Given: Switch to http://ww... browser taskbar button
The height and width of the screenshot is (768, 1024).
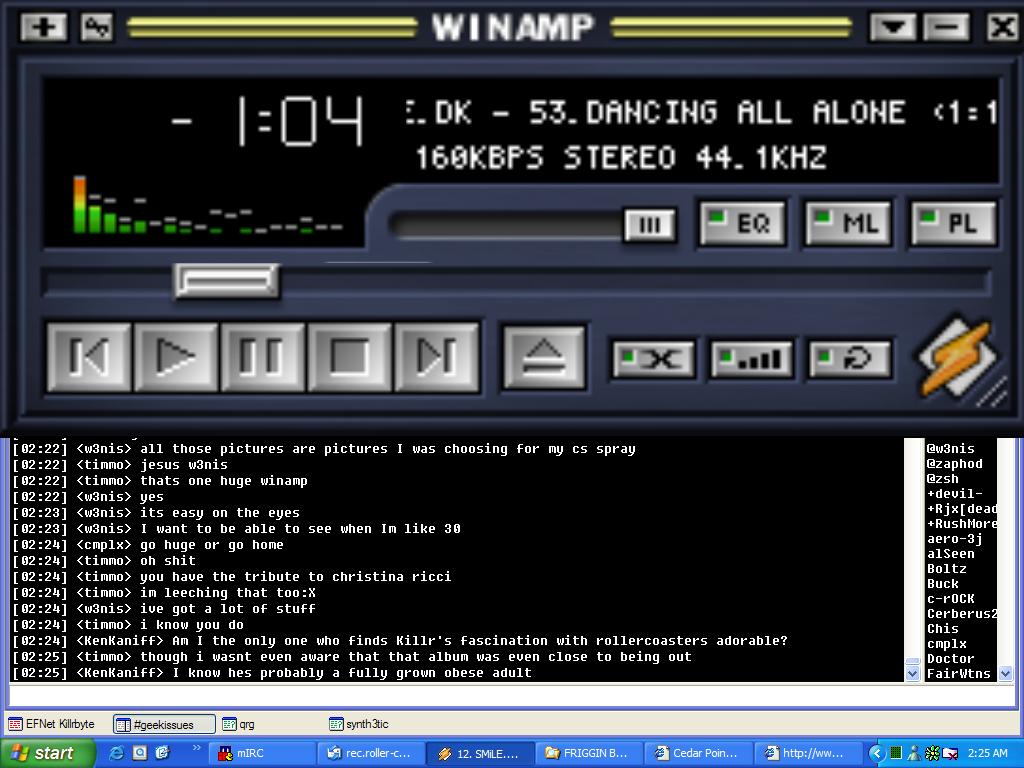Looking at the screenshot, I should click(807, 754).
